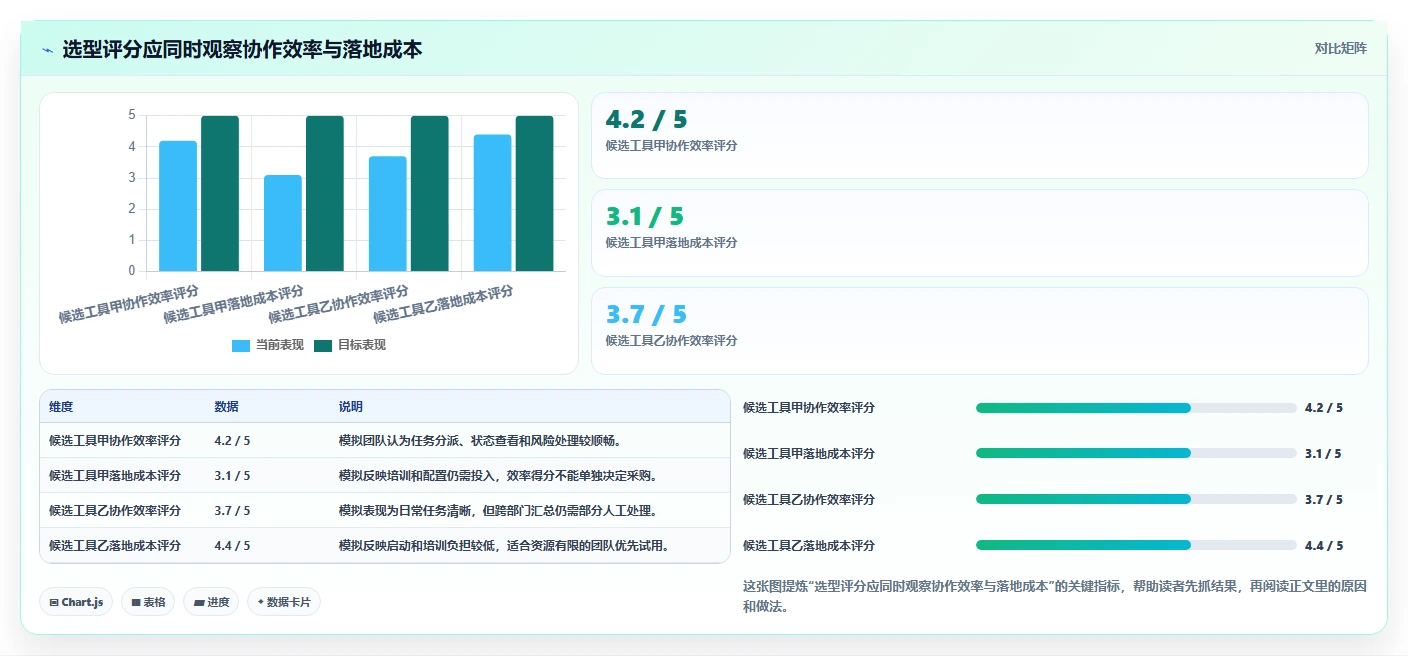Click chart axis label 候选工具乙落地成本评分

pyautogui.click(x=443, y=304)
